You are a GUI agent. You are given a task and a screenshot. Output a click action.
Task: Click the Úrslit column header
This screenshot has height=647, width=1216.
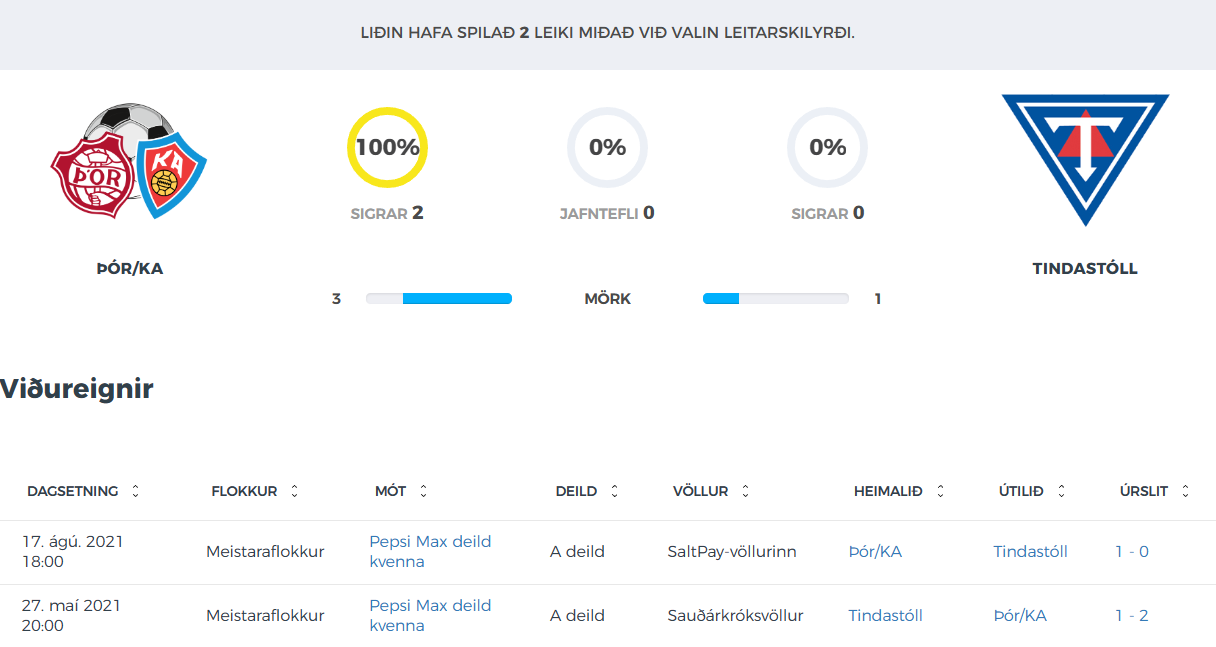pyautogui.click(x=1144, y=491)
